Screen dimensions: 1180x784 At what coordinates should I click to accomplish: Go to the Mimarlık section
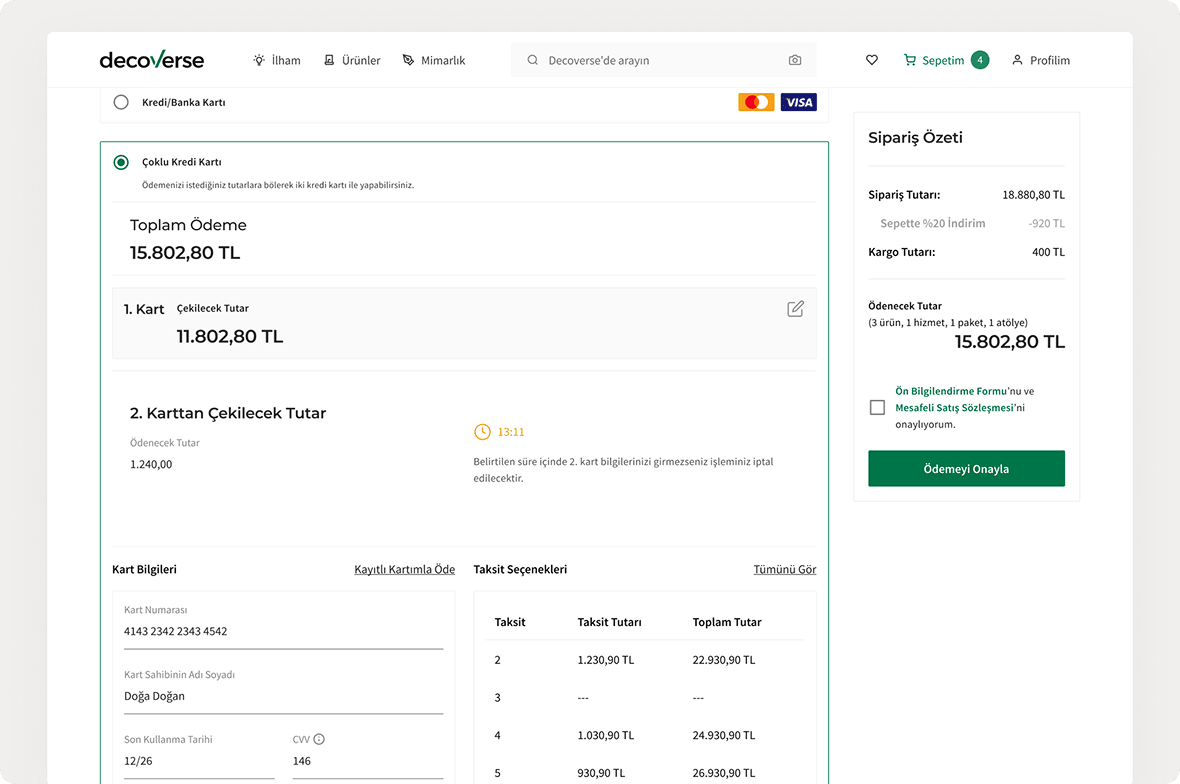coord(434,60)
